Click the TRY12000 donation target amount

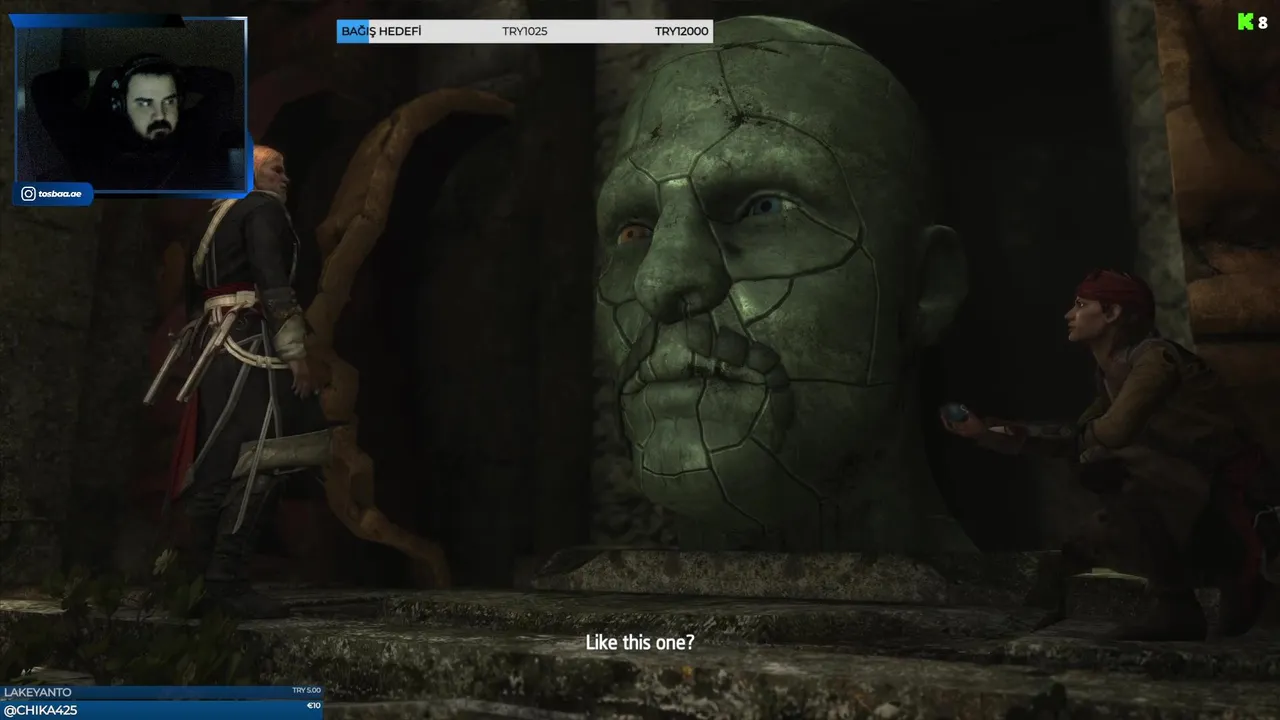[682, 31]
